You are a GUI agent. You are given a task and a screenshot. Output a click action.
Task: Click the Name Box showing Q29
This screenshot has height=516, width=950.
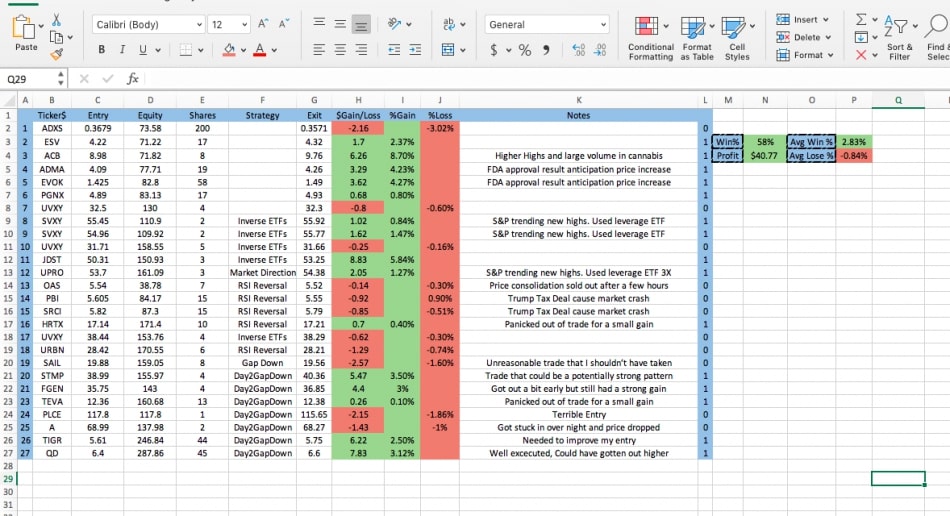(x=30, y=78)
